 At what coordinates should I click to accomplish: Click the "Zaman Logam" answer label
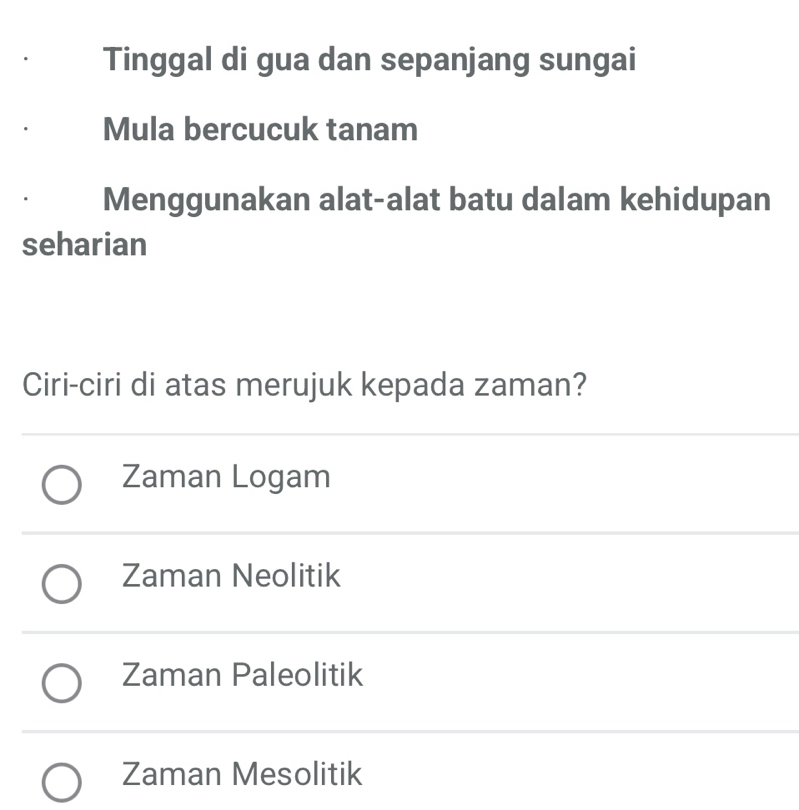pos(225,477)
